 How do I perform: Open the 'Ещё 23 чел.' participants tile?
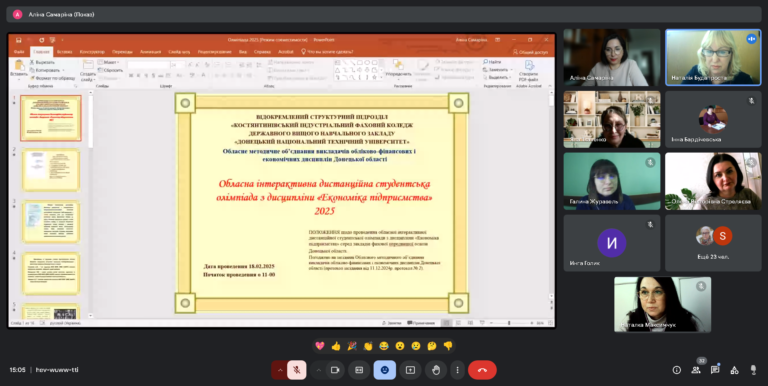tap(713, 243)
